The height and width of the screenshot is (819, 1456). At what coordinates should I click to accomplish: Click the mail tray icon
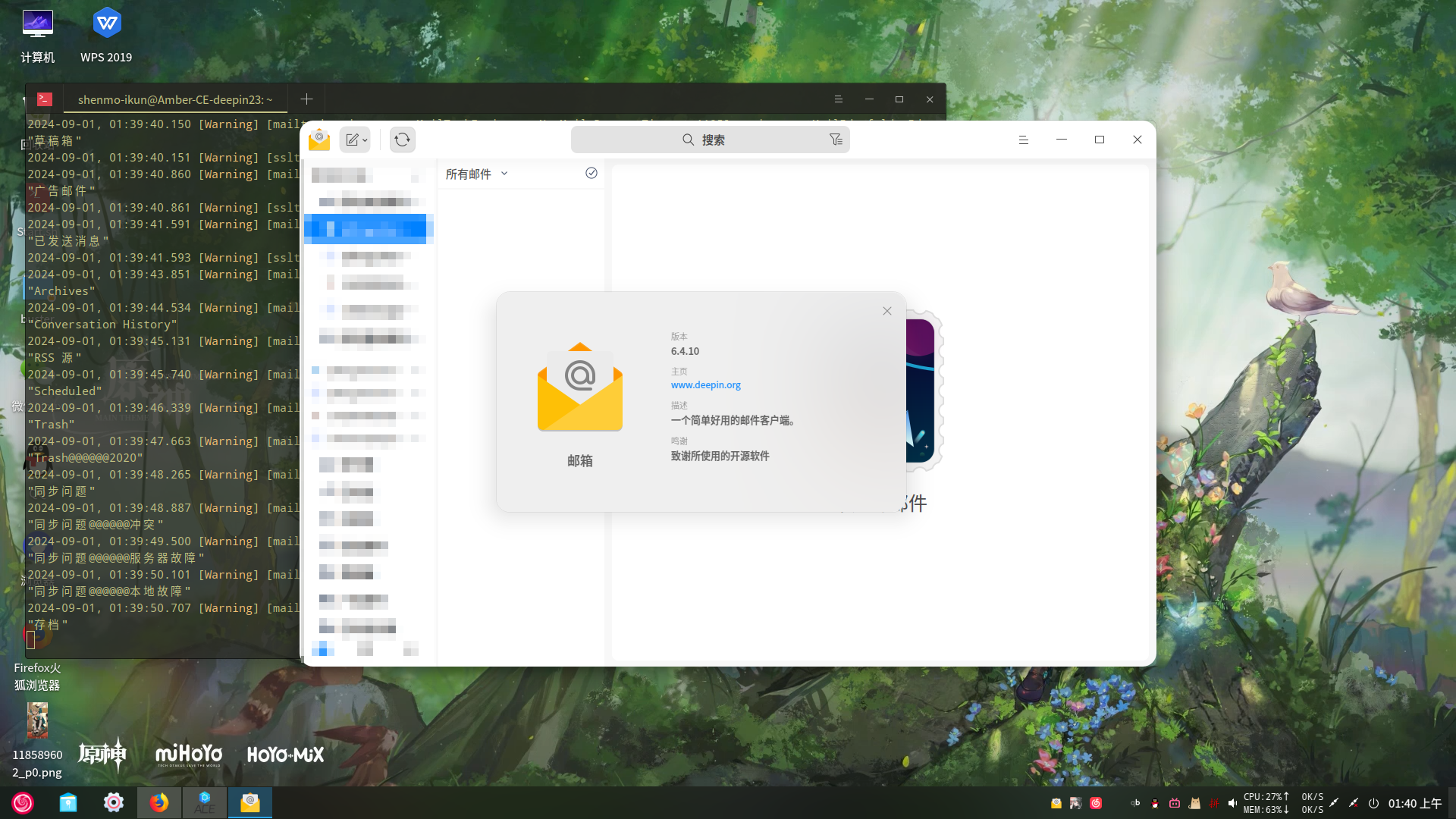(x=1056, y=803)
